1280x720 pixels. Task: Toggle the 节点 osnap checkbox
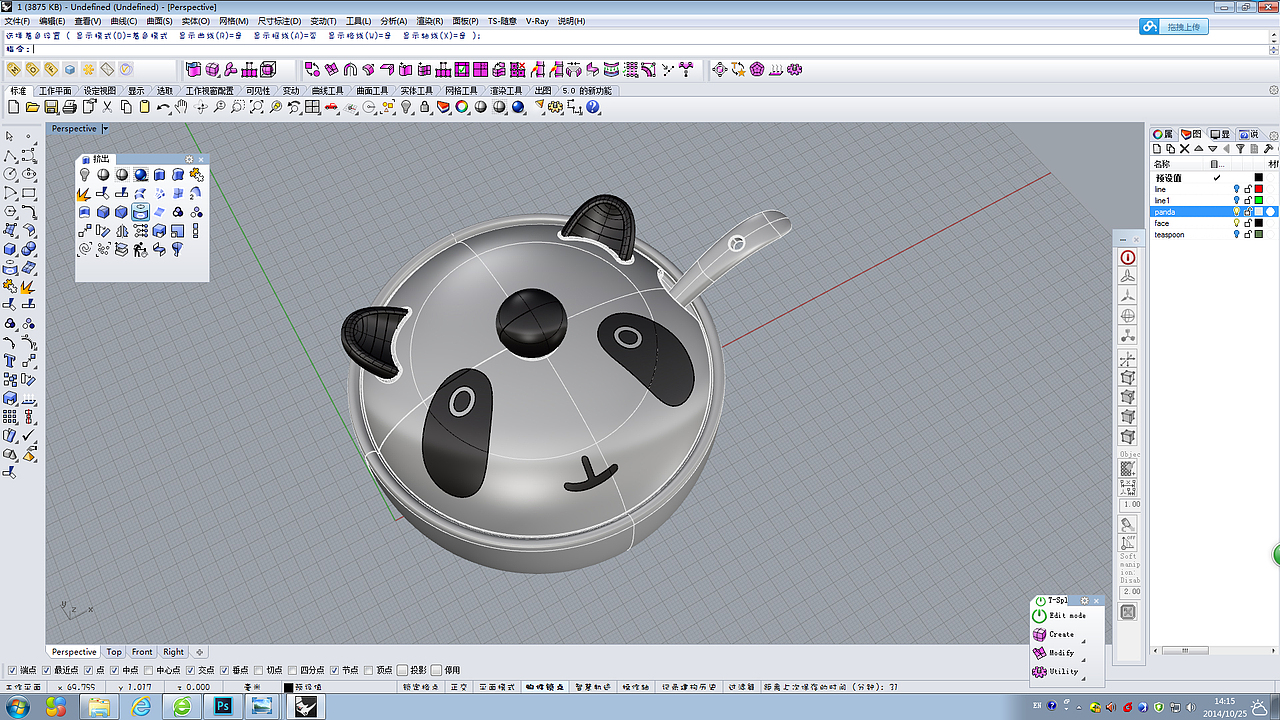point(335,670)
